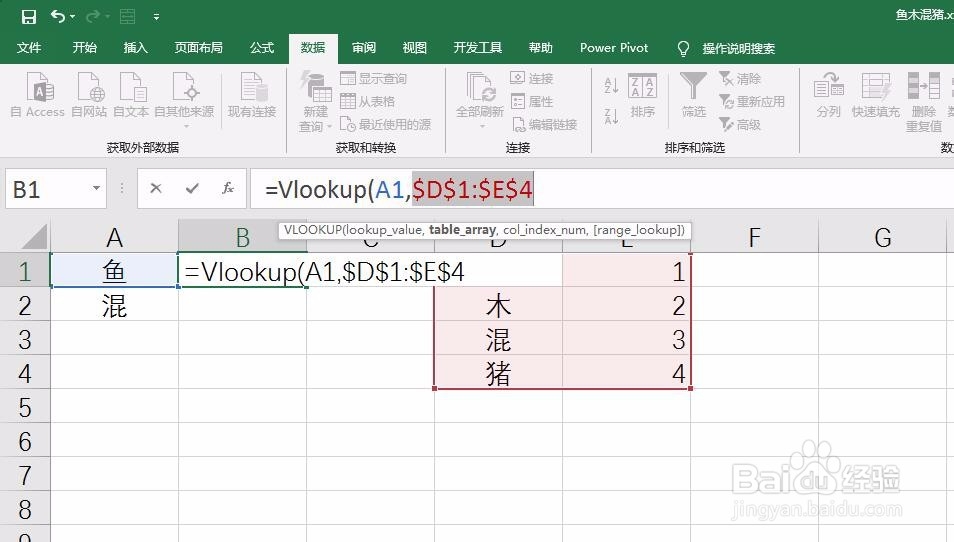Click the Save icon in quick access toolbar
Viewport: 954px width, 542px height.
(x=29, y=16)
